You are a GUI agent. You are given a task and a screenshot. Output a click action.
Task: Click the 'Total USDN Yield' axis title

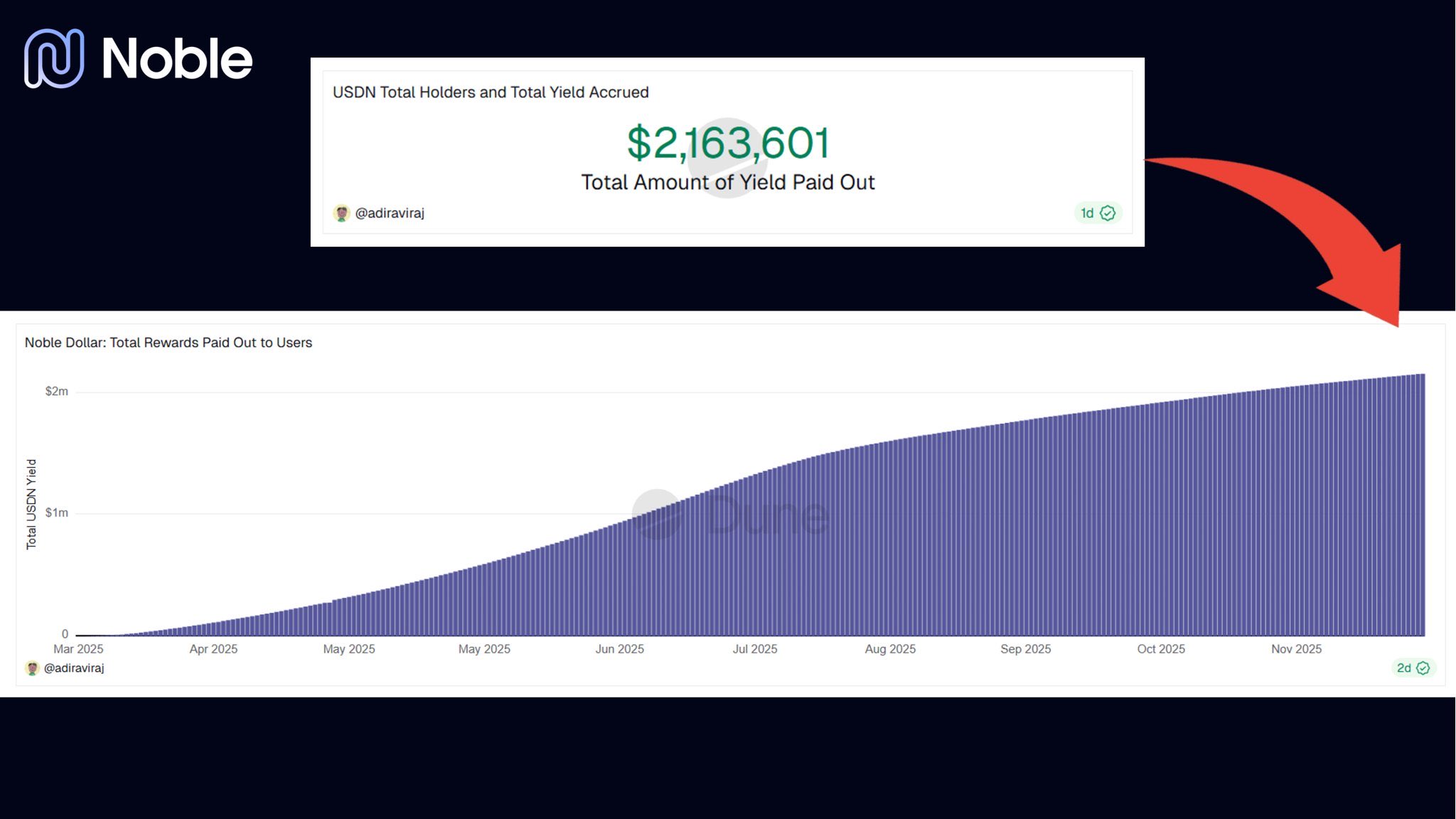click(31, 504)
